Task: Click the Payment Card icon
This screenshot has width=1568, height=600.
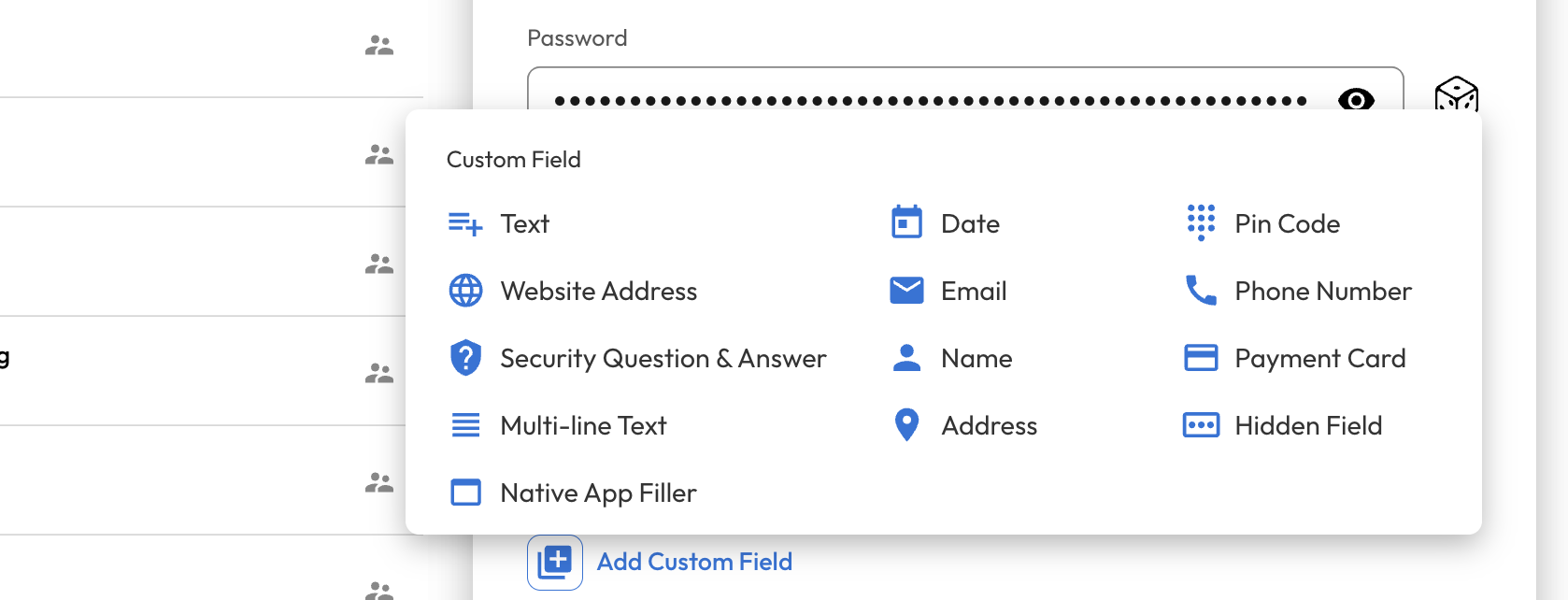Action: [x=1201, y=358]
